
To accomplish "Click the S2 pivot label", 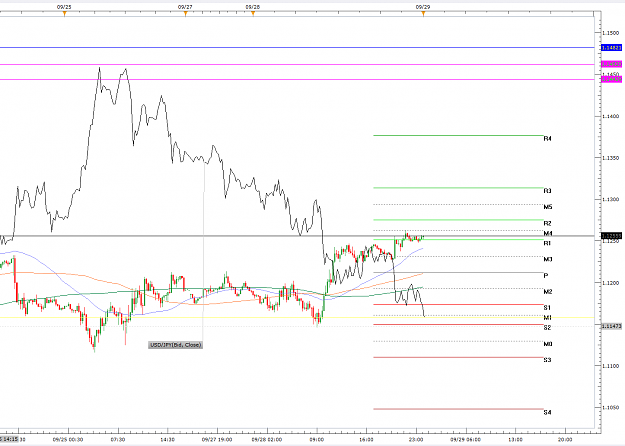I will coord(547,328).
